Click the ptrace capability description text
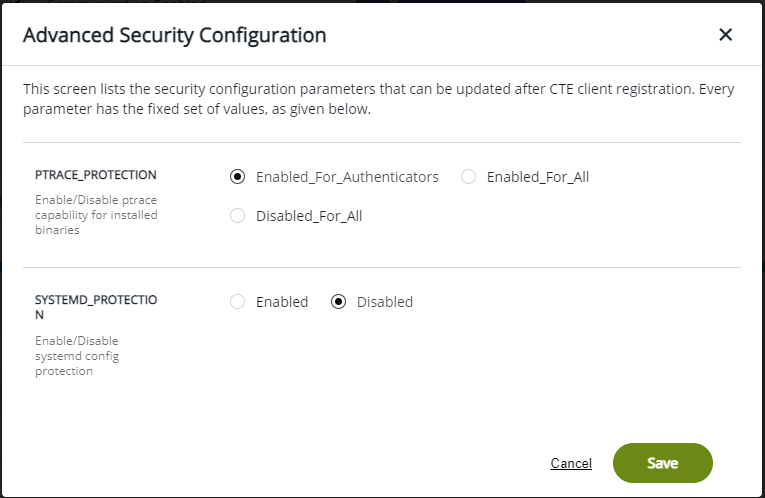 [x=96, y=214]
